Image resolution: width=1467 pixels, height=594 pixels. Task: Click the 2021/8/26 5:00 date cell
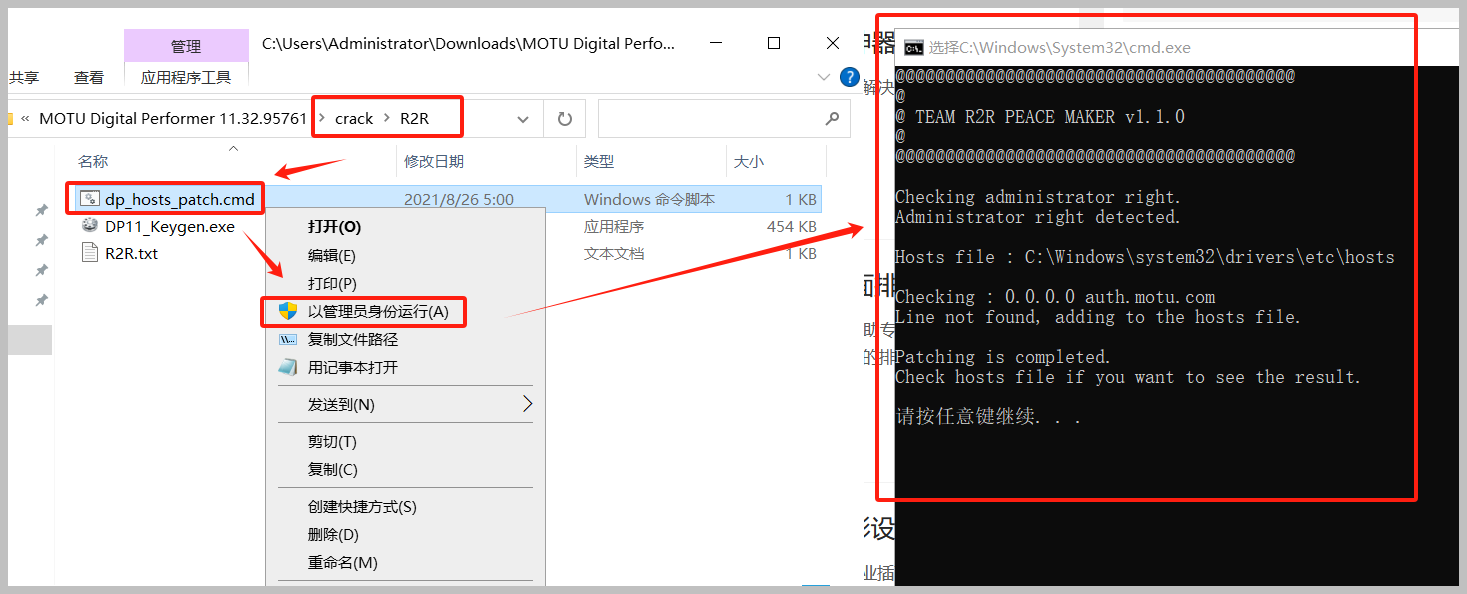click(458, 199)
